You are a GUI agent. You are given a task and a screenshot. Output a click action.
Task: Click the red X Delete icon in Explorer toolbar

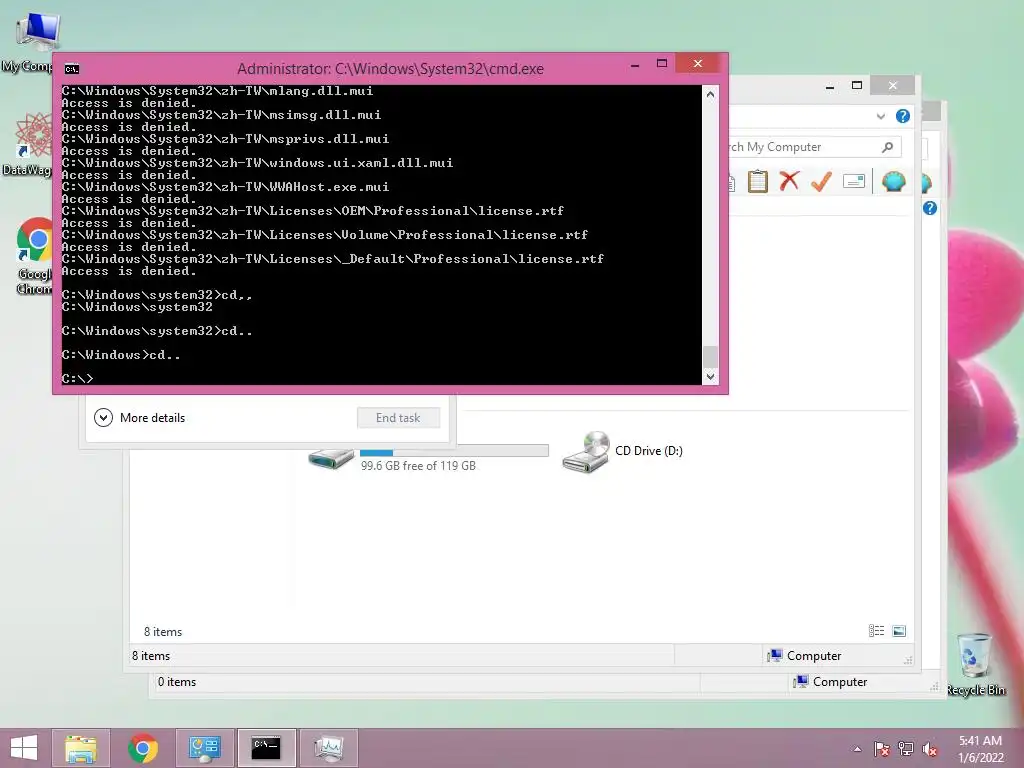coord(789,181)
